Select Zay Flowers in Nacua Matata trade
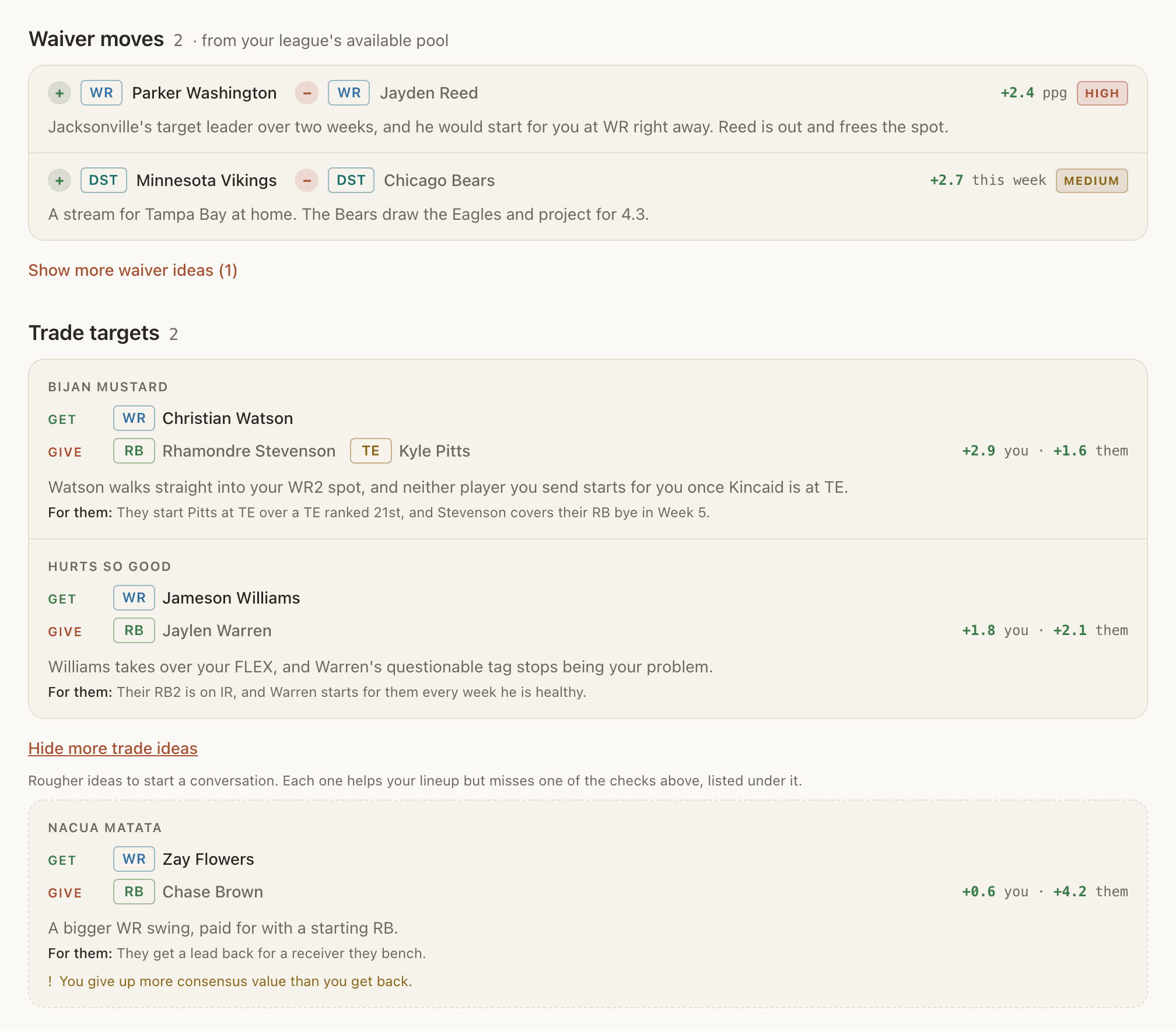 tap(208, 860)
